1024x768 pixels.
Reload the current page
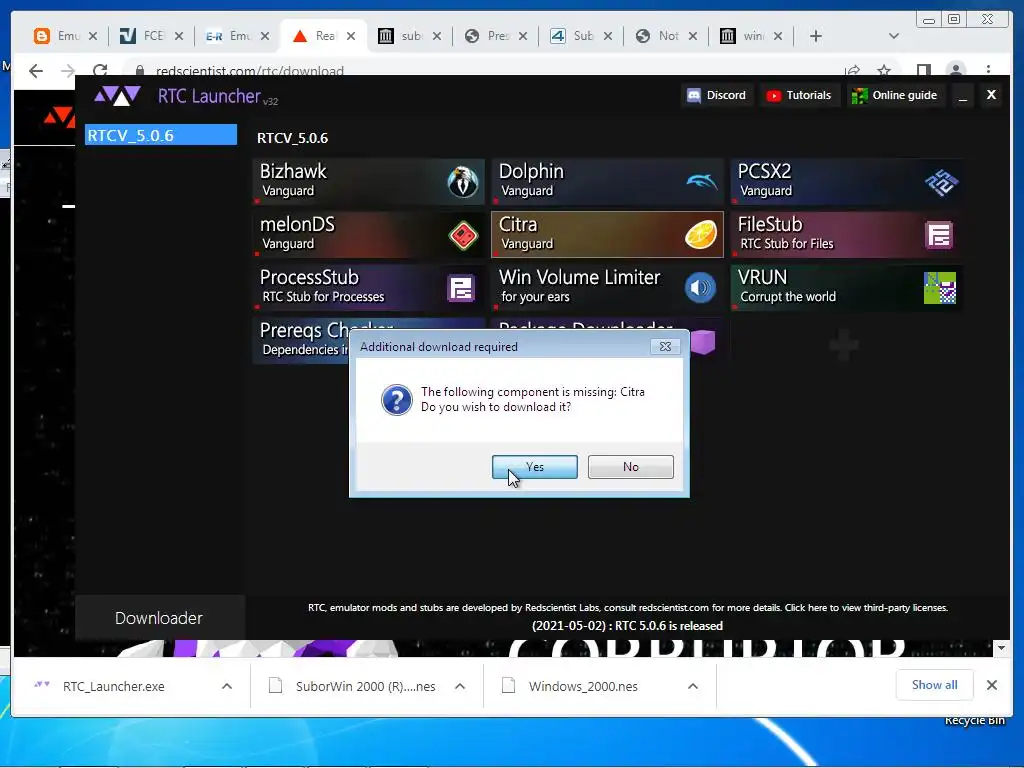[x=99, y=70]
